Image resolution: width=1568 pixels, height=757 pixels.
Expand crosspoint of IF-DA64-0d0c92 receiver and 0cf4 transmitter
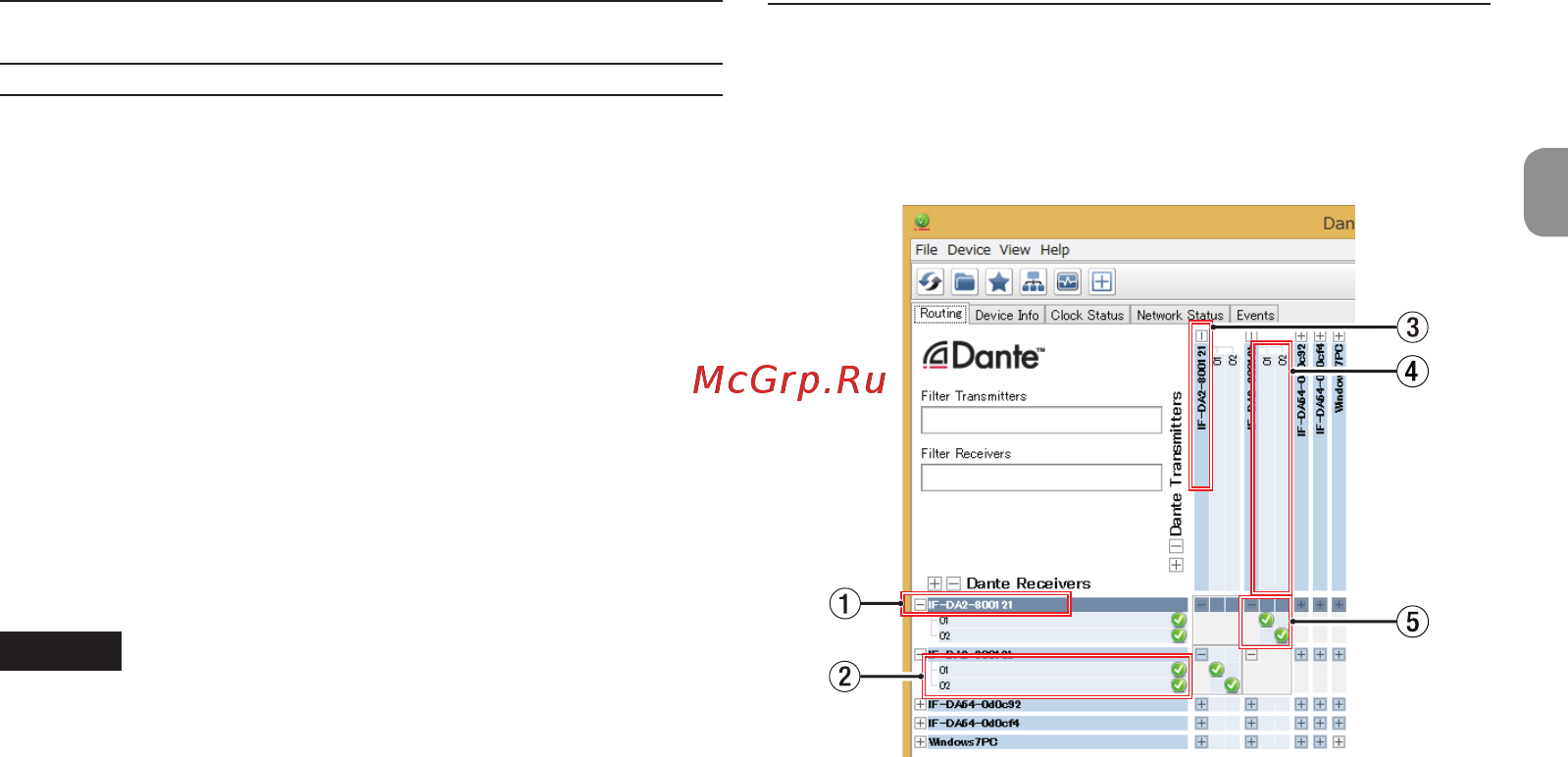click(1320, 704)
